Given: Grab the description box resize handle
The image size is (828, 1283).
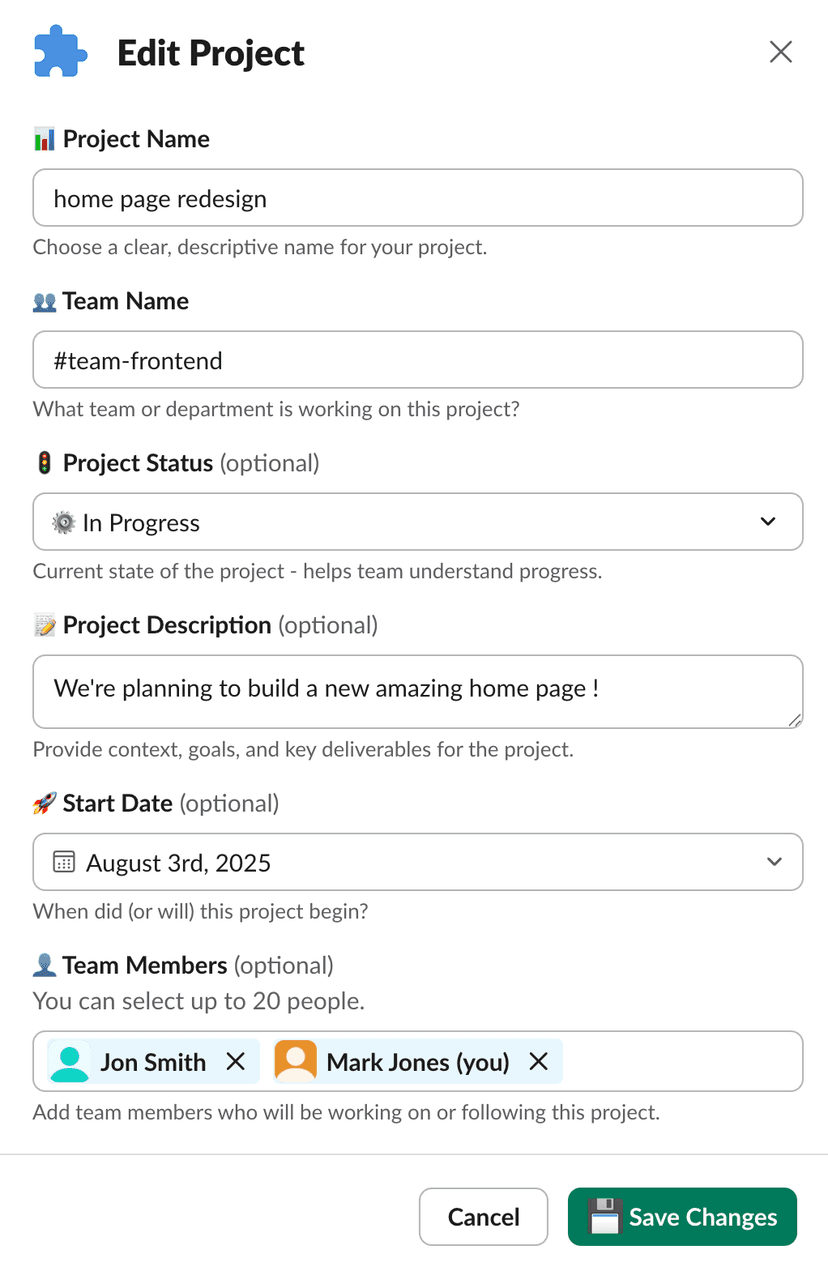Looking at the screenshot, I should click(x=795, y=720).
